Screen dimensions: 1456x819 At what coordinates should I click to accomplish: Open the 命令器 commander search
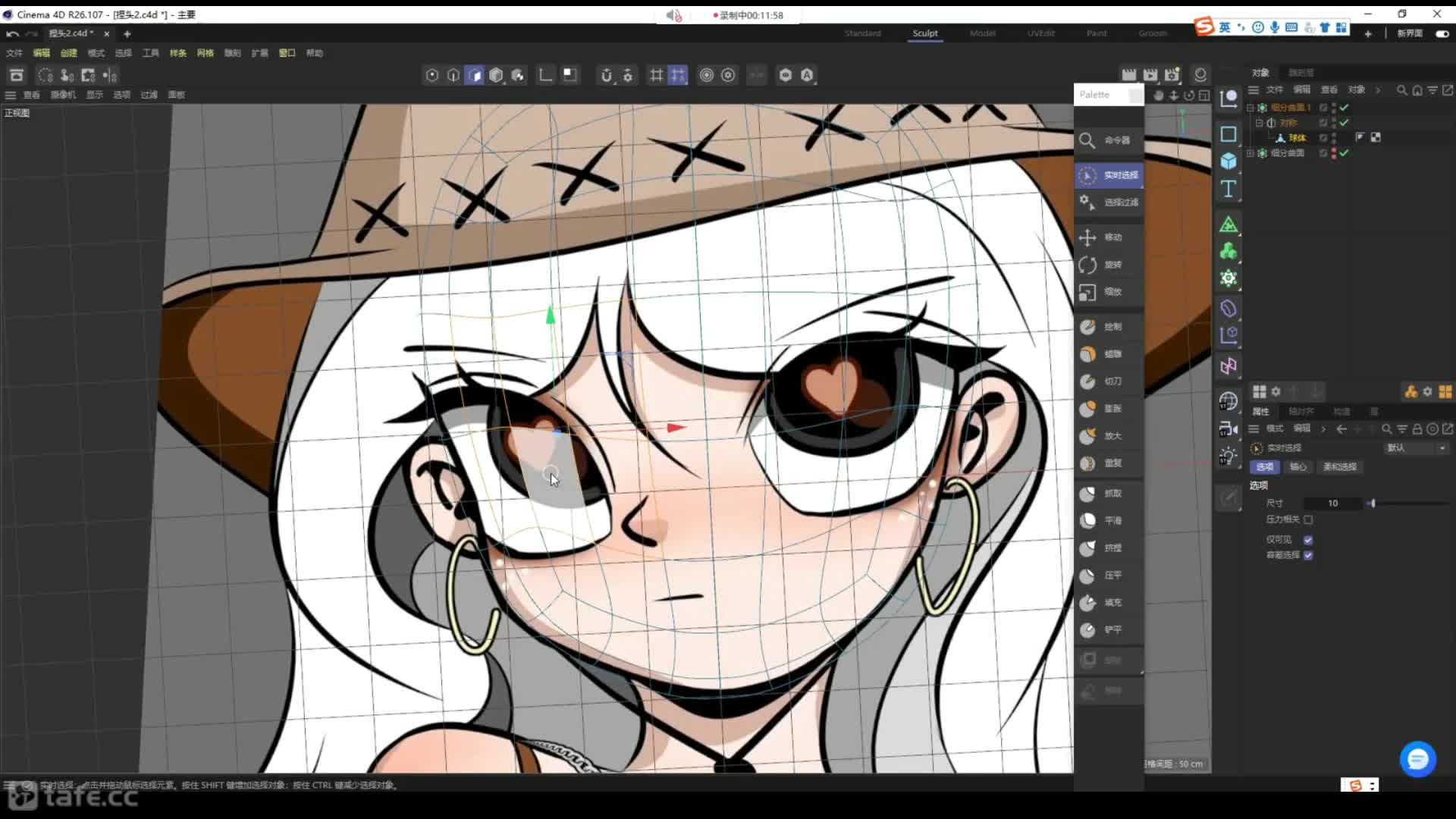point(1108,140)
